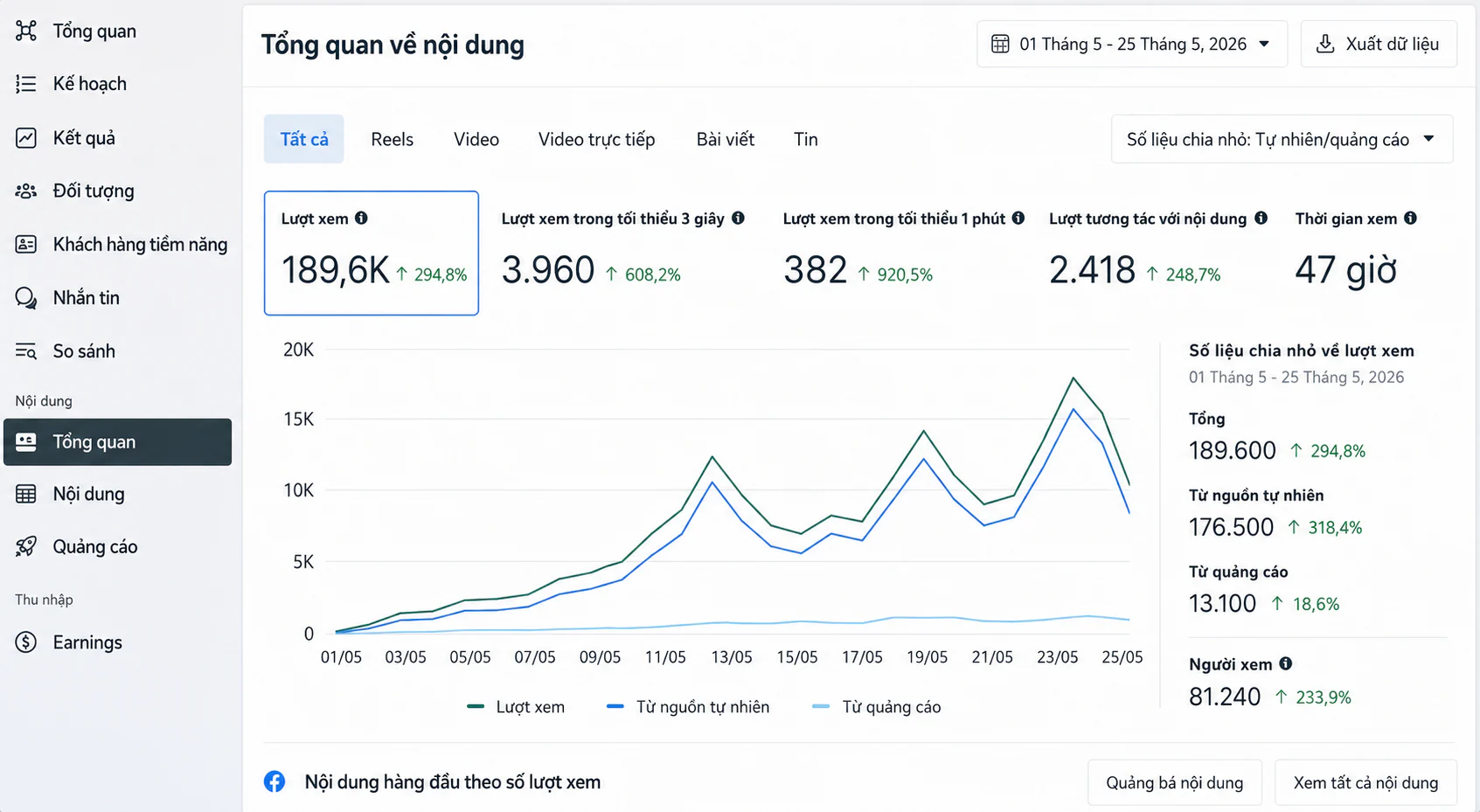The height and width of the screenshot is (812, 1480).
Task: Click info icon beside Thời gian xem
Action: click(1410, 219)
